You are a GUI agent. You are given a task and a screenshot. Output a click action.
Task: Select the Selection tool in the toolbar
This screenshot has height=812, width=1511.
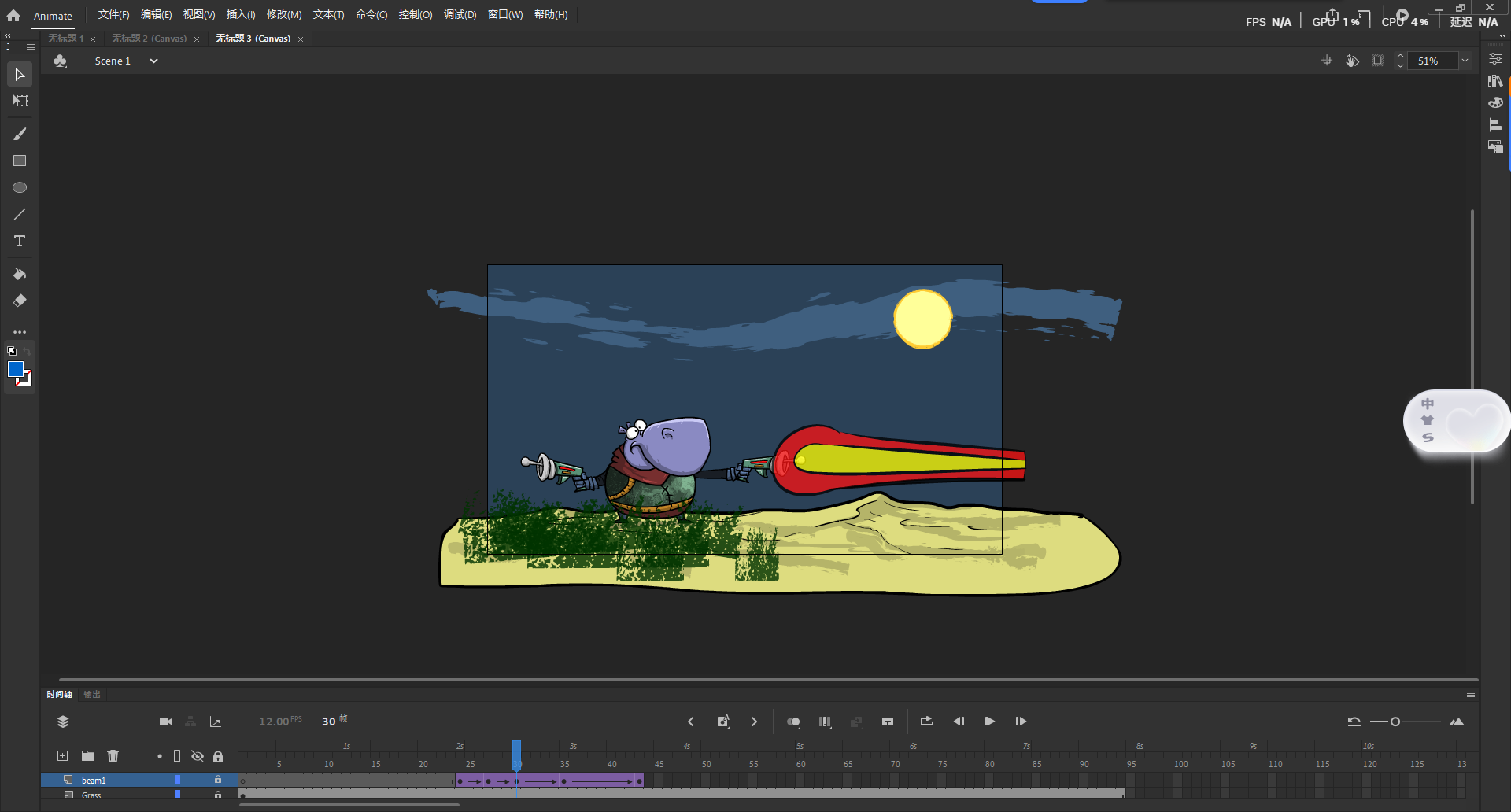click(20, 74)
